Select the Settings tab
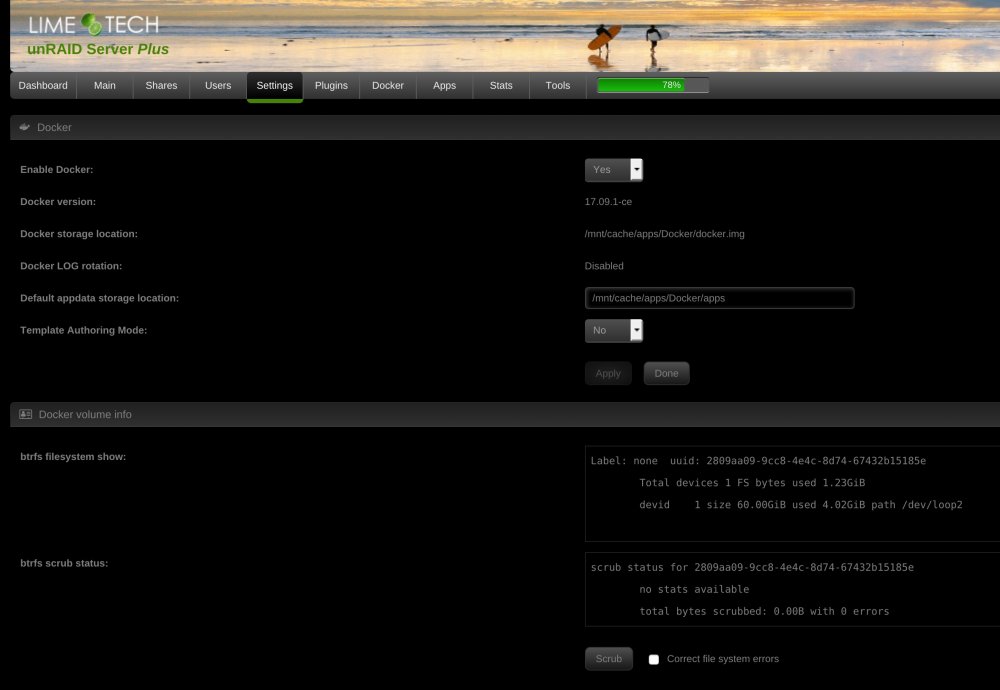Screen dimensions: 1000x690 point(274,87)
